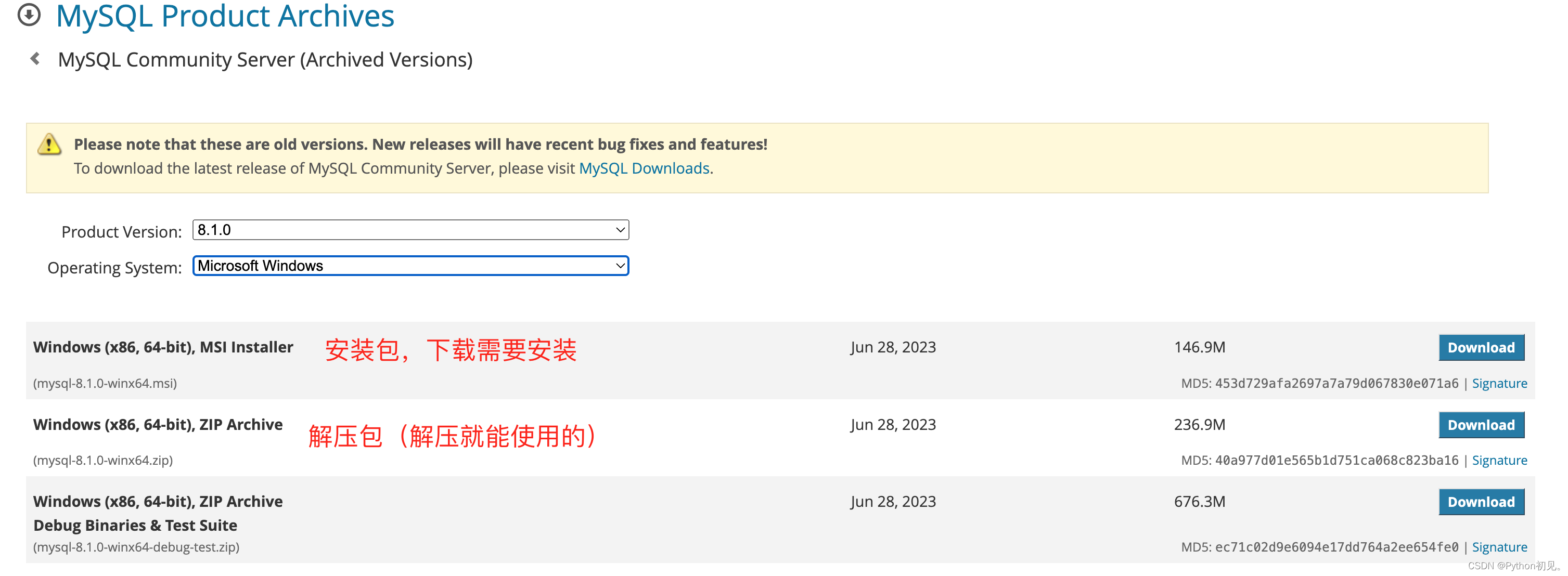View Signature for the ZIP Archive
This screenshot has height=576, width=1568.
[1500, 461]
